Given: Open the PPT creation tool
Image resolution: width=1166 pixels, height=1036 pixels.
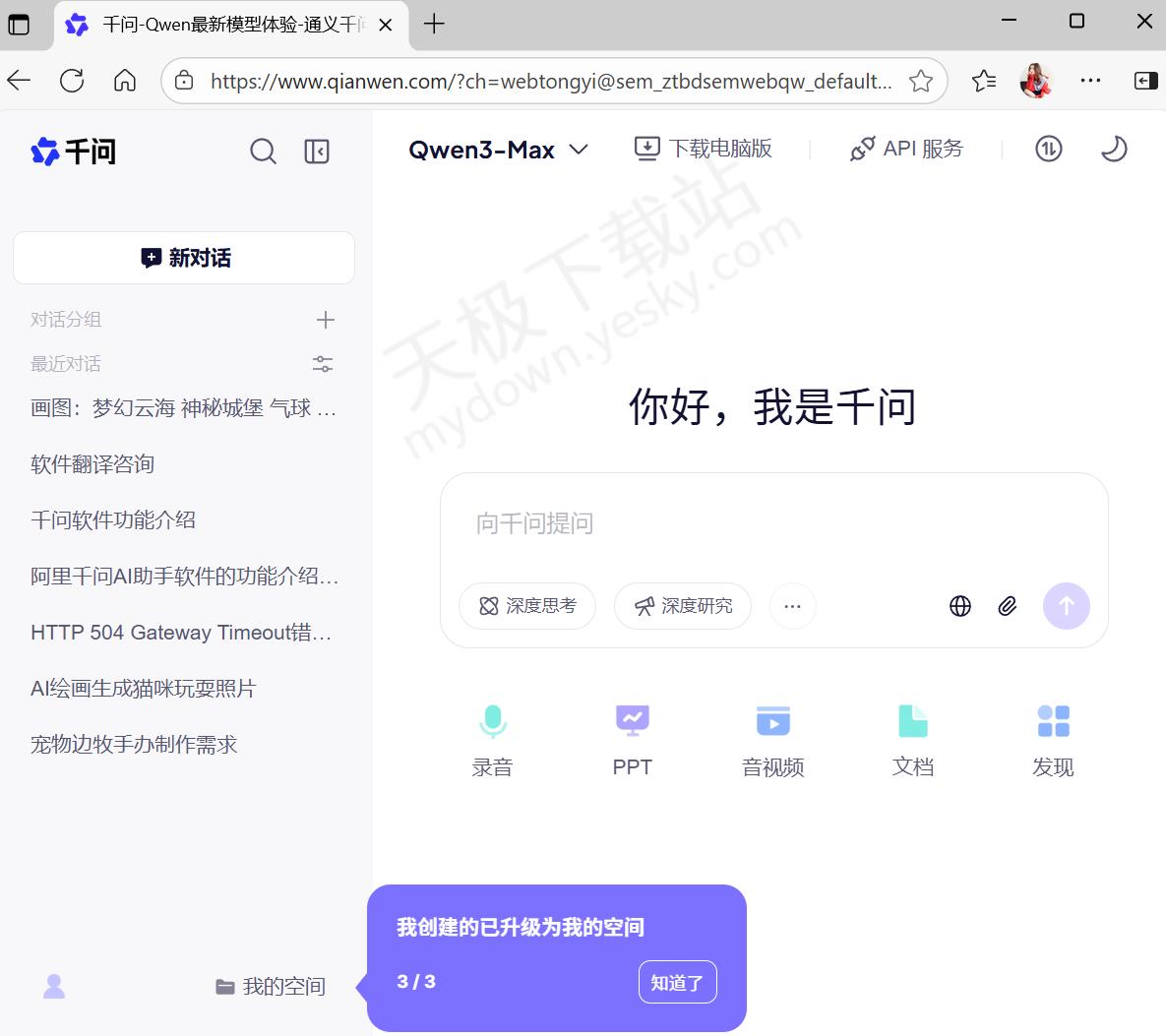Looking at the screenshot, I should click(x=632, y=740).
